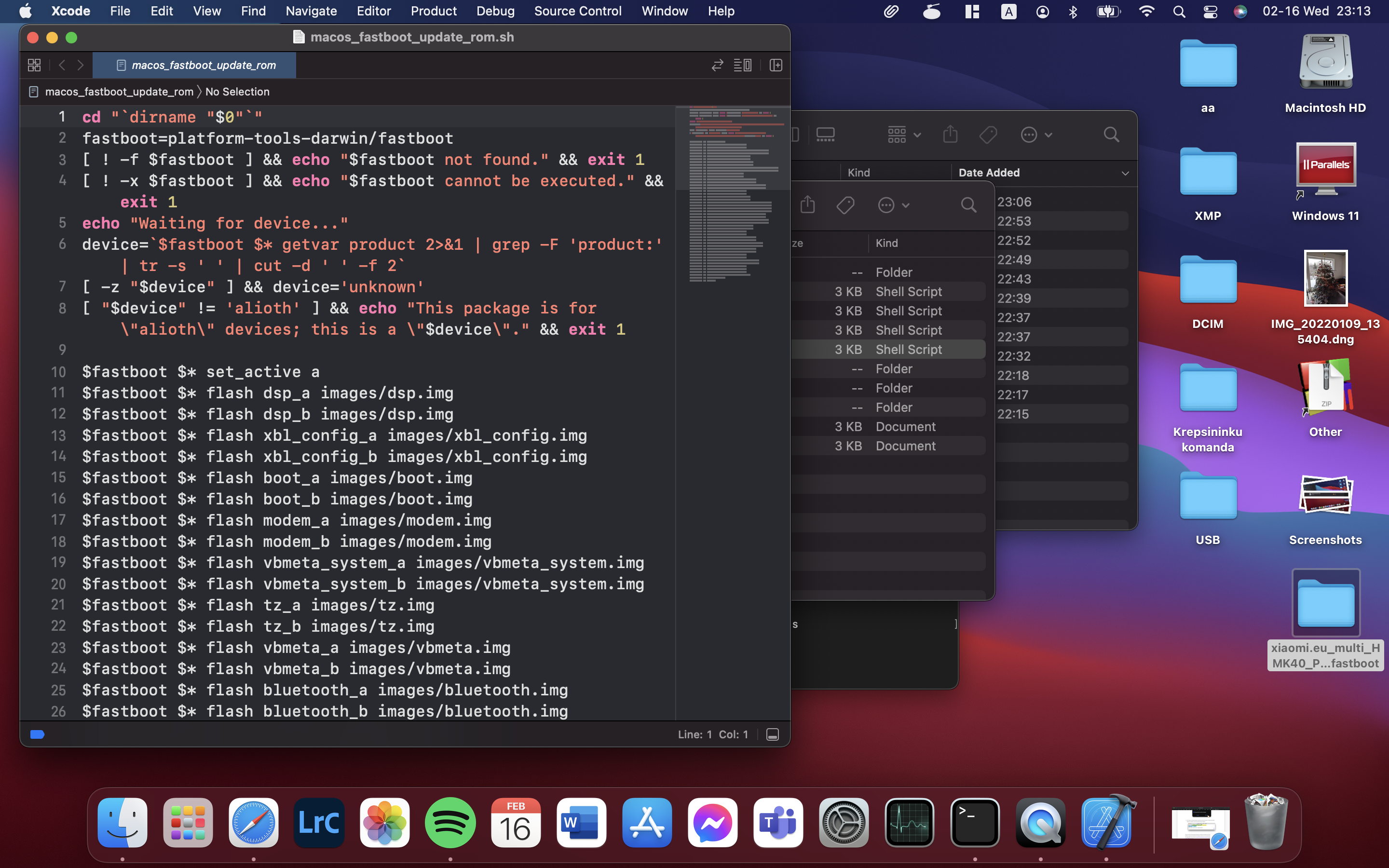Add an editor on the right
1389x868 pixels.
coord(776,66)
